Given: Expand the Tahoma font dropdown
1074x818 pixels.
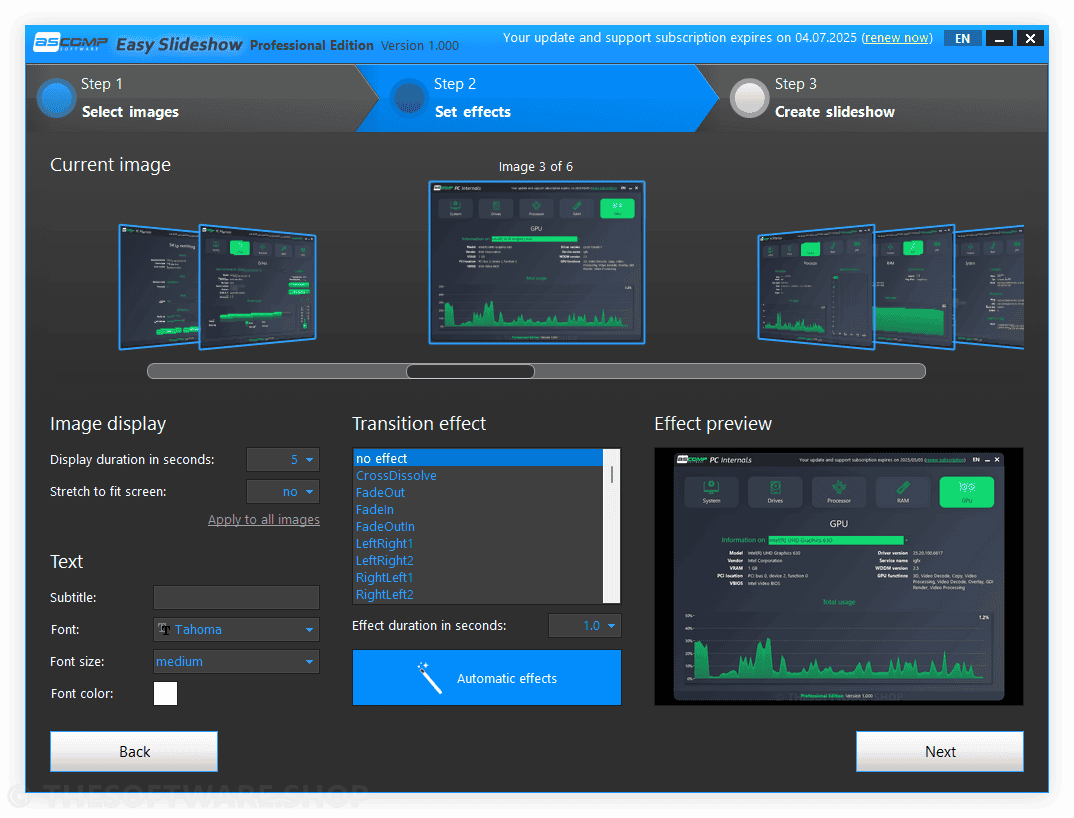Looking at the screenshot, I should pyautogui.click(x=236, y=629).
